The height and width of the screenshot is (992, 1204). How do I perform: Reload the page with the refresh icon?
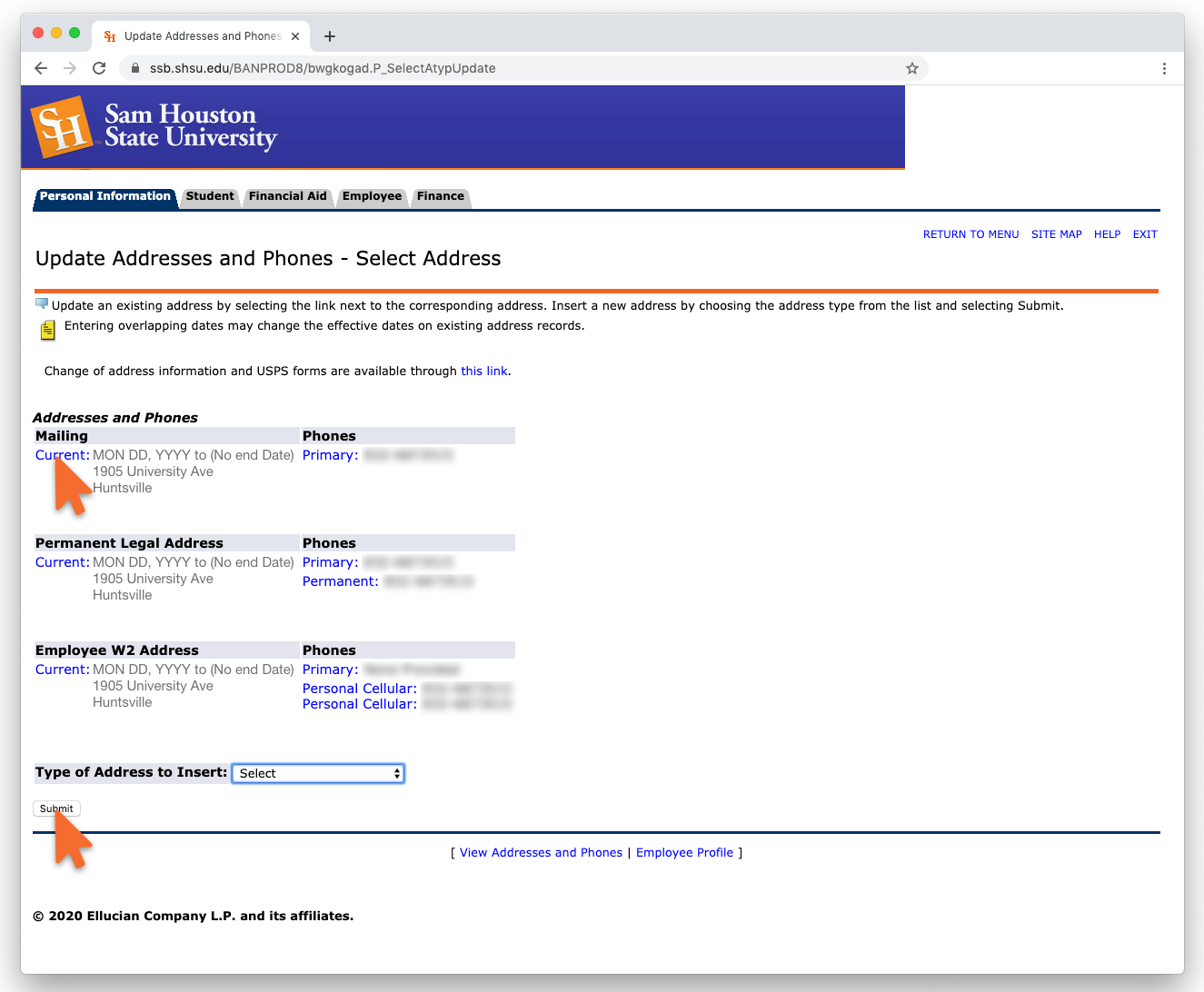(99, 68)
